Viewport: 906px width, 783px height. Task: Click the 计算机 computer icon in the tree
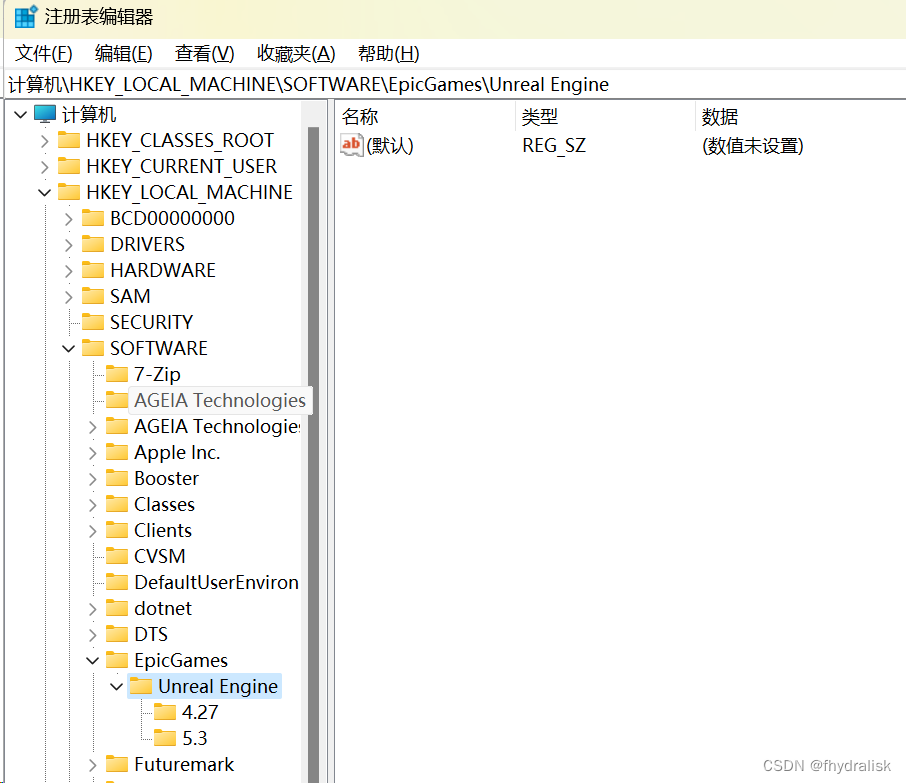pyautogui.click(x=45, y=114)
